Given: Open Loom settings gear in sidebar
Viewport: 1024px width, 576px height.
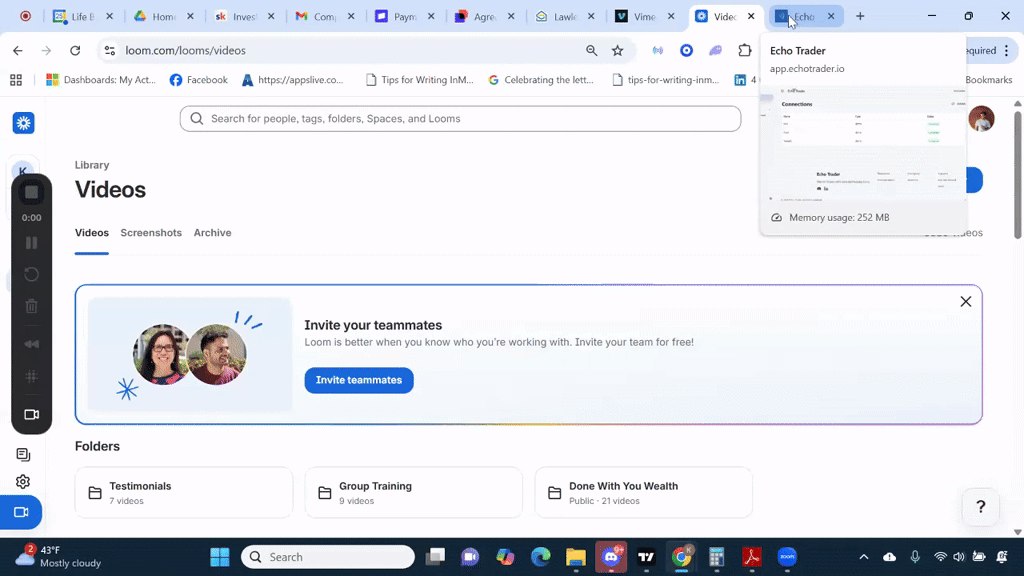Looking at the screenshot, I should pos(24,481).
